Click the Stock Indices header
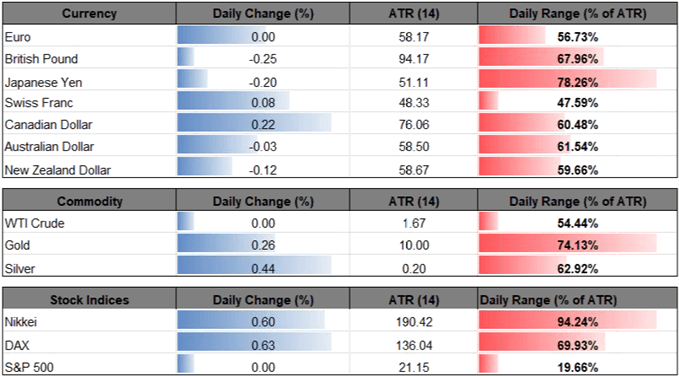679x376 pixels. [89, 300]
